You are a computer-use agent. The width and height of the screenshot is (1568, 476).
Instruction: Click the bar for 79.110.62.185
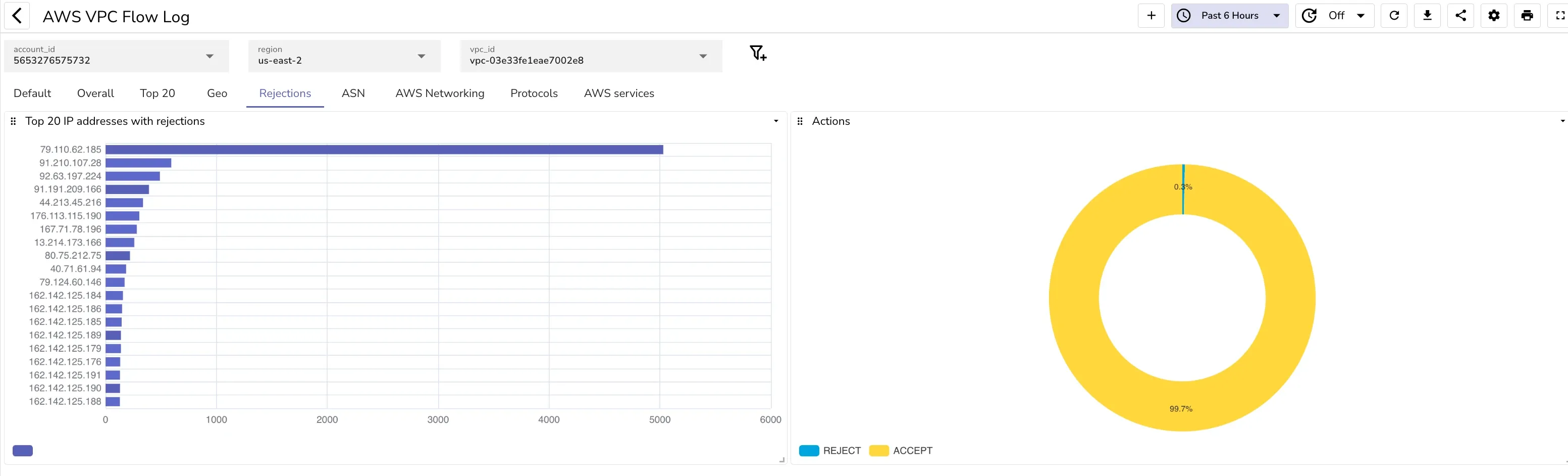[x=384, y=150]
